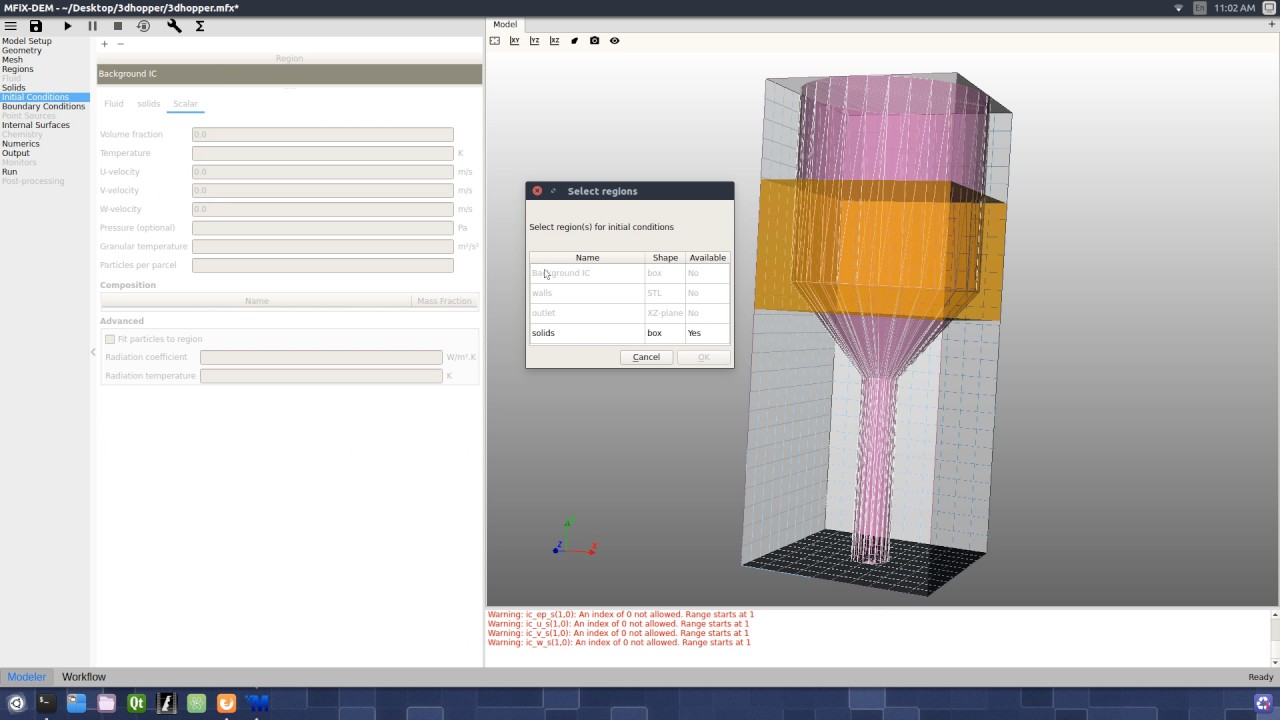Remove region with minus icon

pyautogui.click(x=120, y=44)
